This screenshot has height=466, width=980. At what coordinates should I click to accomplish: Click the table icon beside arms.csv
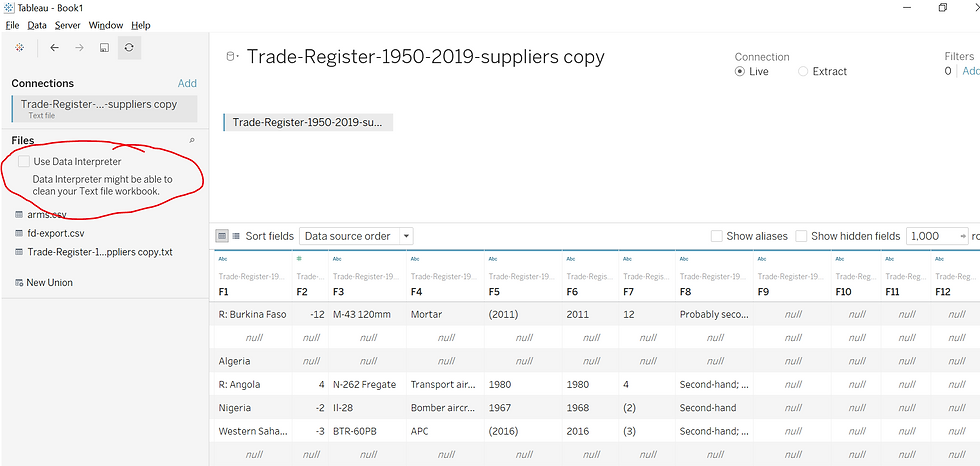click(x=19, y=215)
